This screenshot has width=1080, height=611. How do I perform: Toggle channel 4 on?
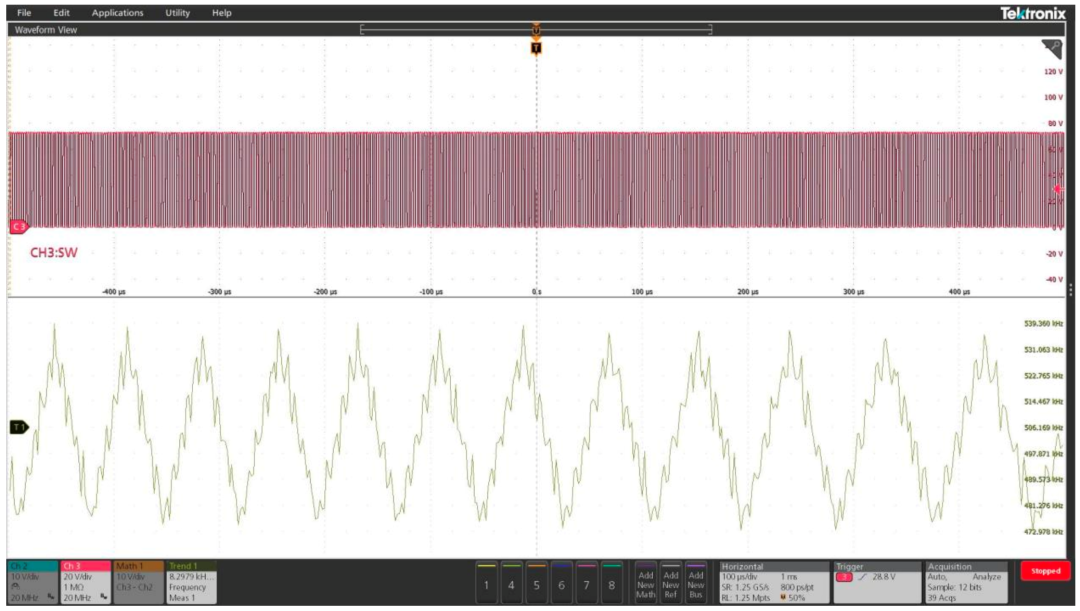511,584
